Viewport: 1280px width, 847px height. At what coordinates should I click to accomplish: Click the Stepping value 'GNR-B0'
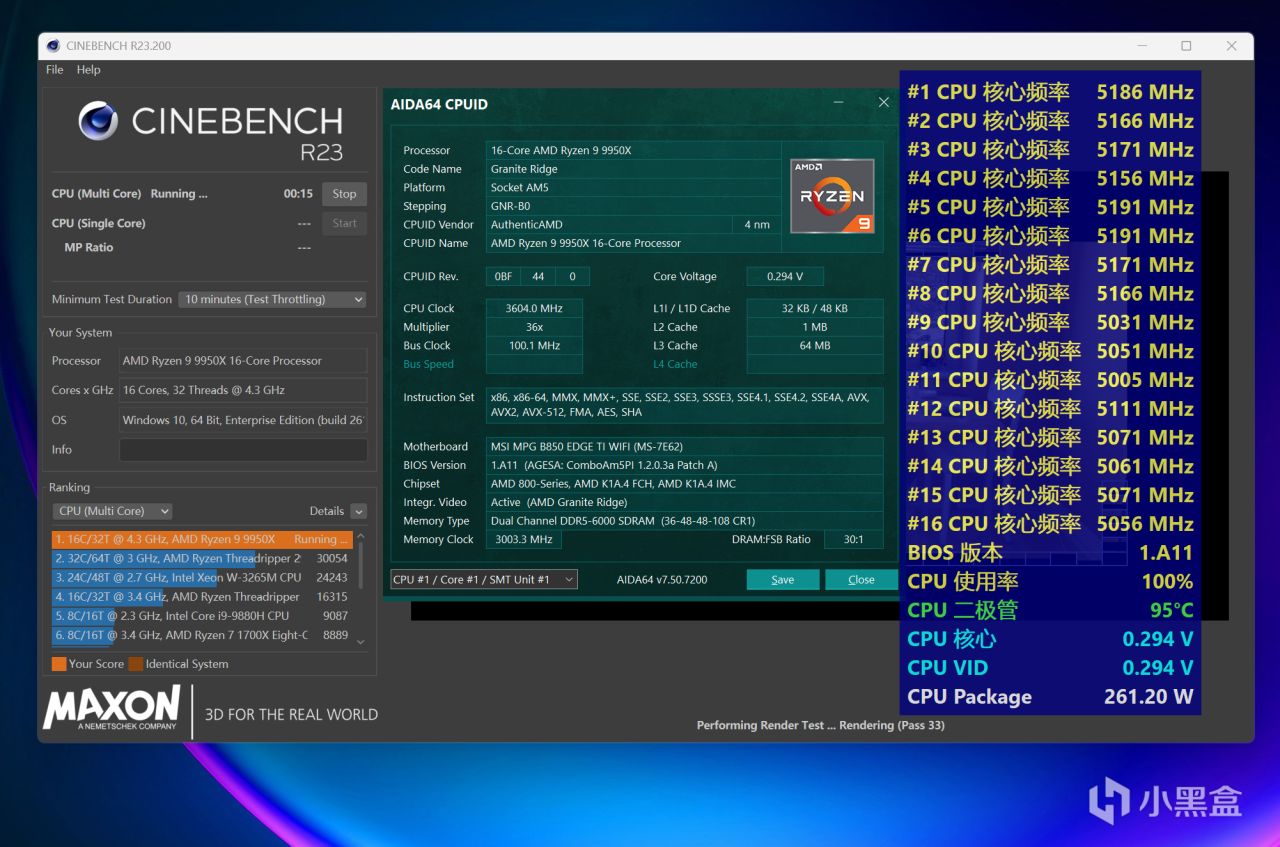(634, 206)
